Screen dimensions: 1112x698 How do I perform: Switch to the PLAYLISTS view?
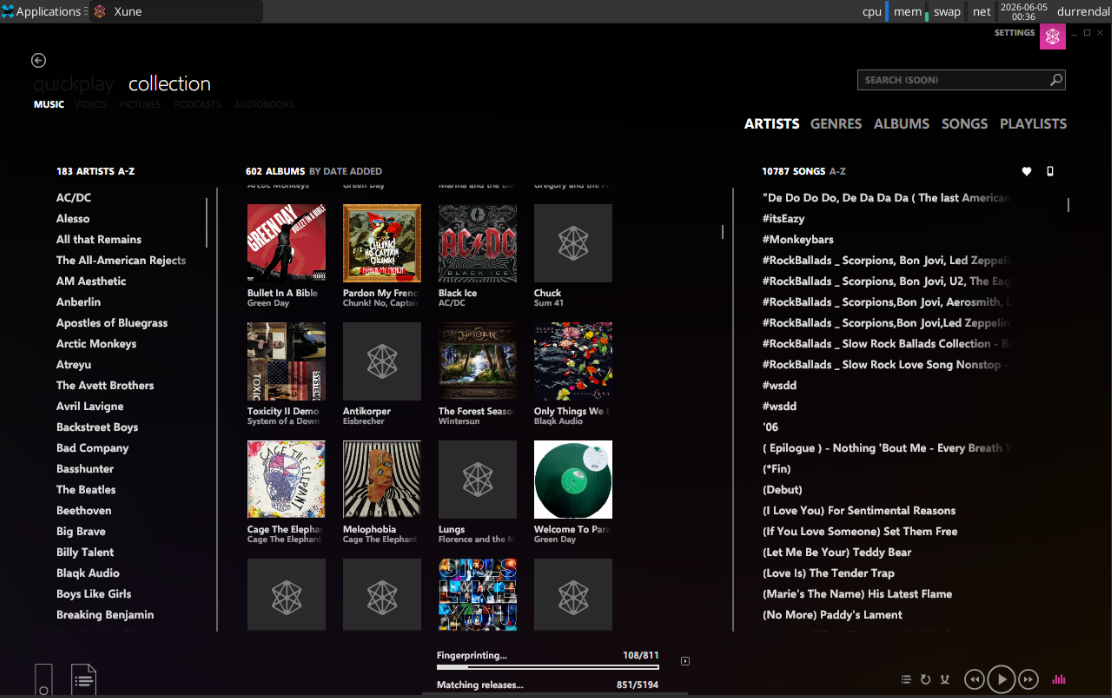click(1033, 123)
